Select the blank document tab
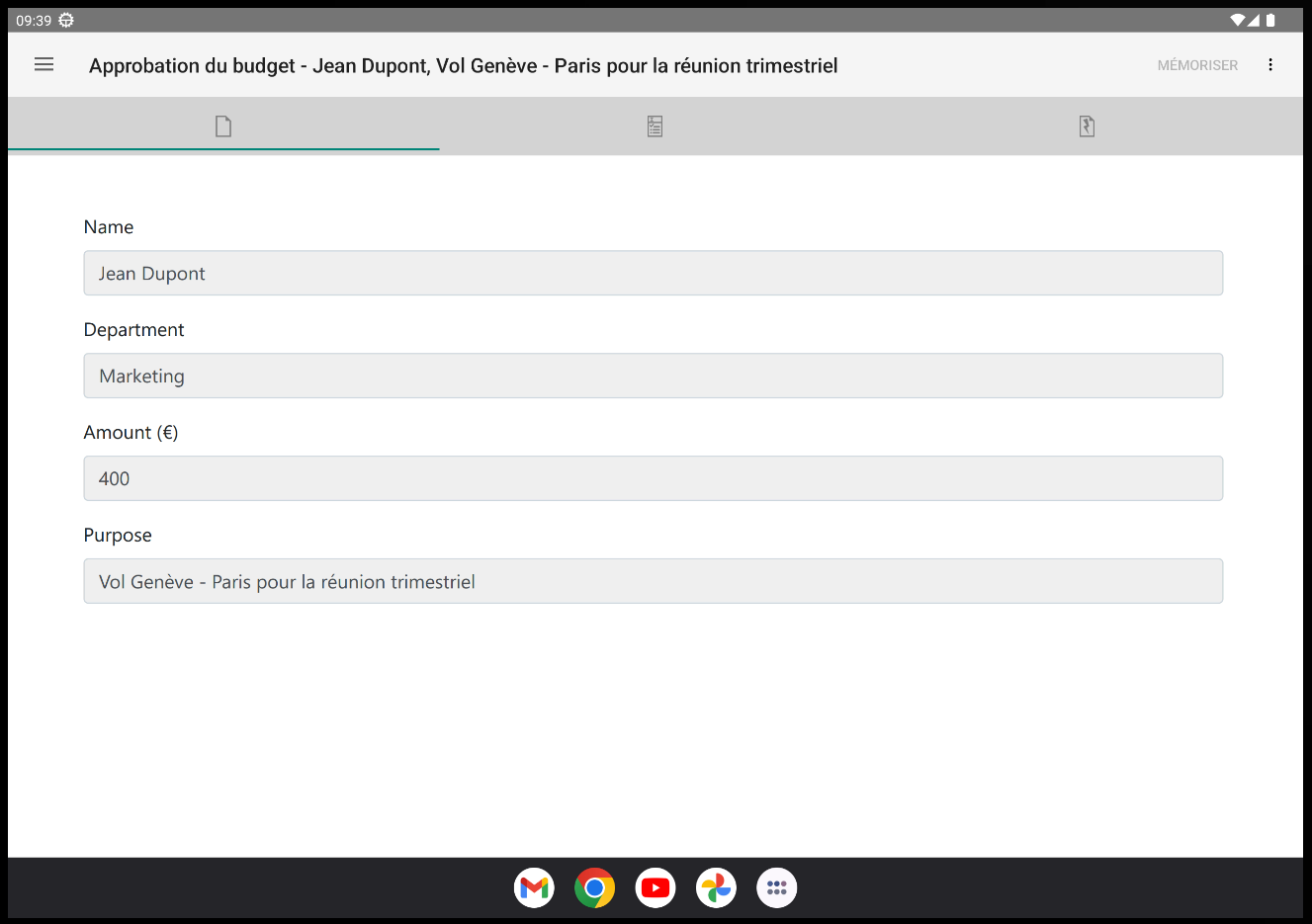The width and height of the screenshot is (1312, 924). [x=223, y=126]
